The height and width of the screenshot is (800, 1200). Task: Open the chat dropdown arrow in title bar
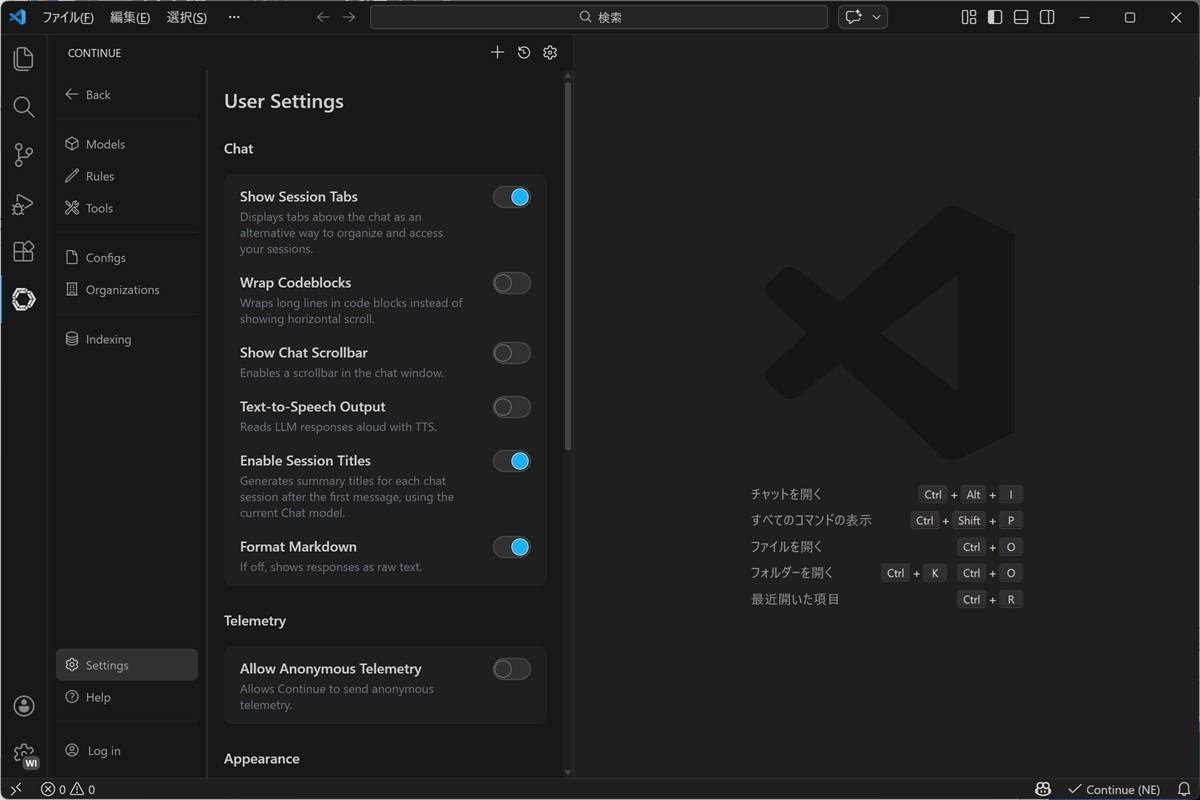877,17
